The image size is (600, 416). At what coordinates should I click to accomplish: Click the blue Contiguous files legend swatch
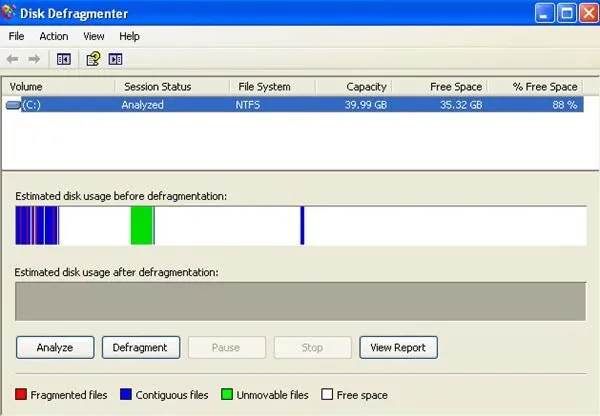click(126, 394)
